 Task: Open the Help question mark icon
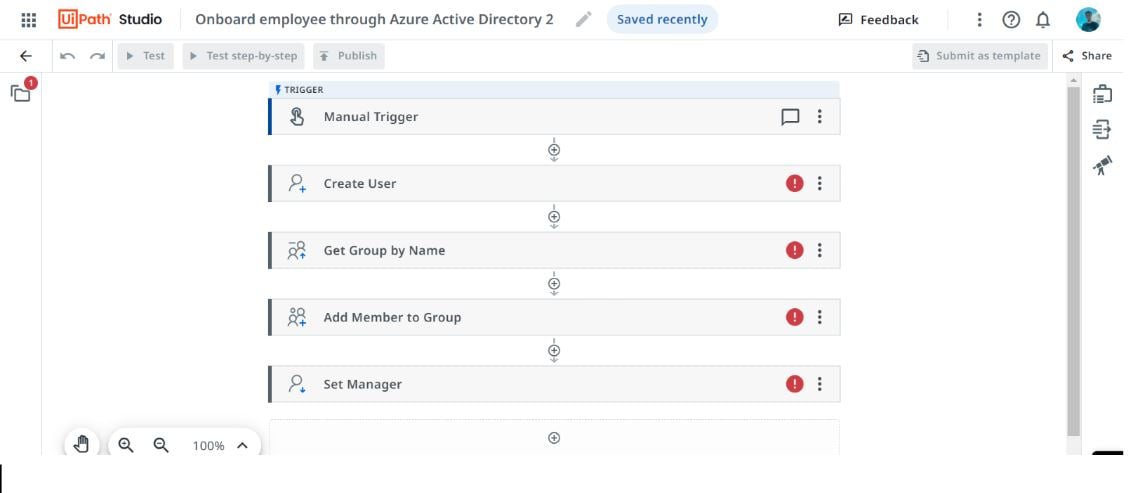pyautogui.click(x=1011, y=20)
